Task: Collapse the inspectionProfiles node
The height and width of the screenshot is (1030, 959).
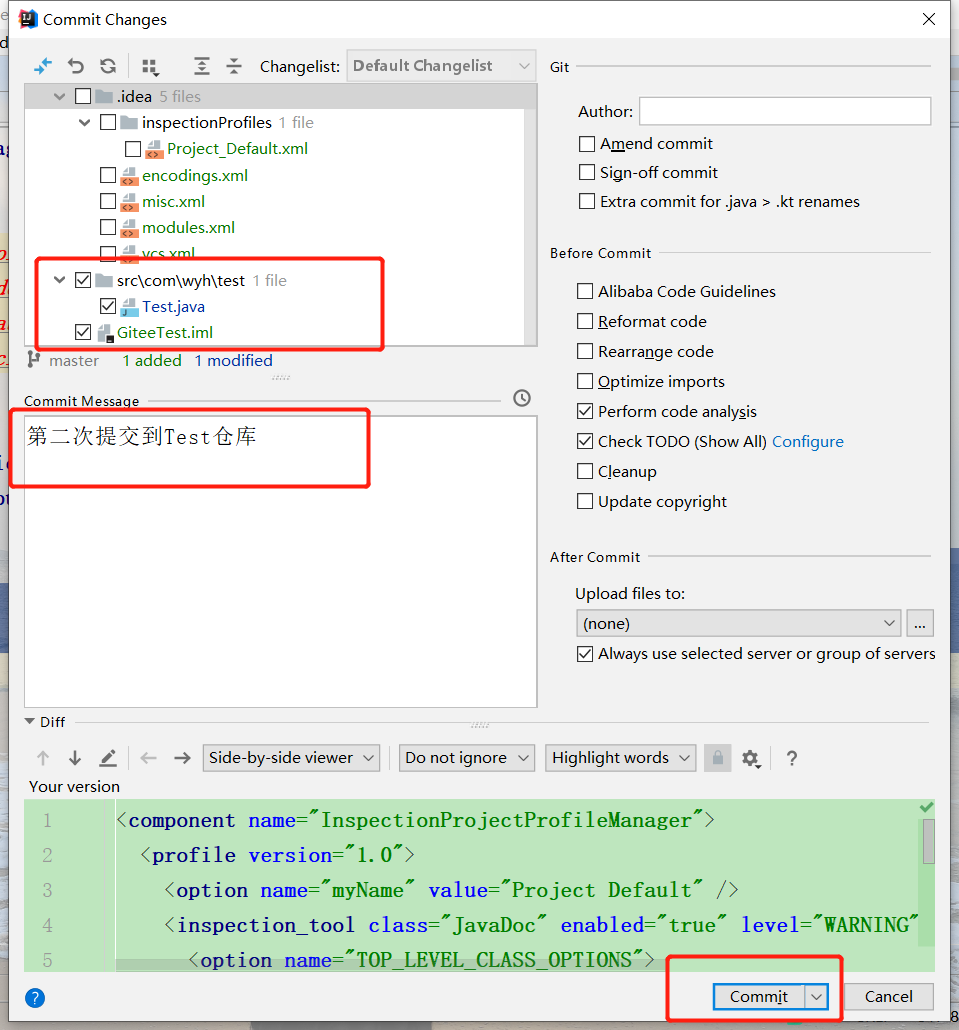Action: pyautogui.click(x=85, y=123)
